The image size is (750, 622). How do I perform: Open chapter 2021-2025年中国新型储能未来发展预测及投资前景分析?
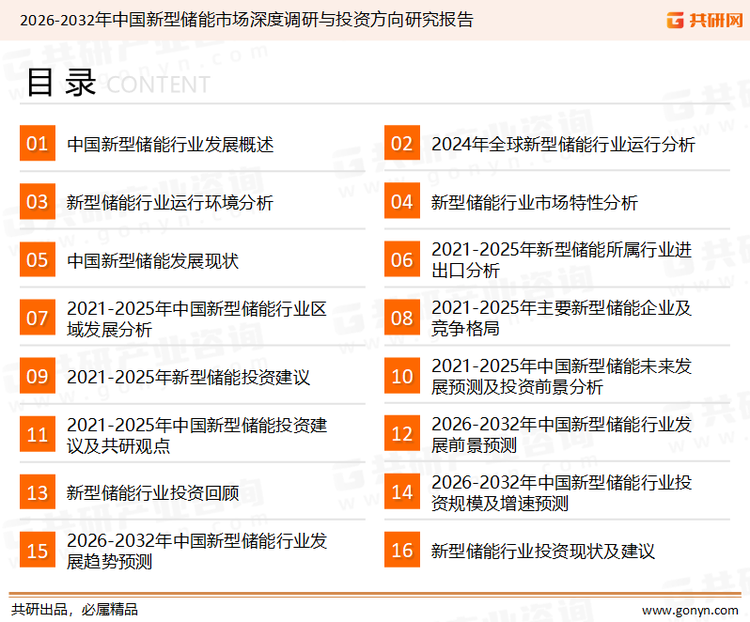pos(562,377)
